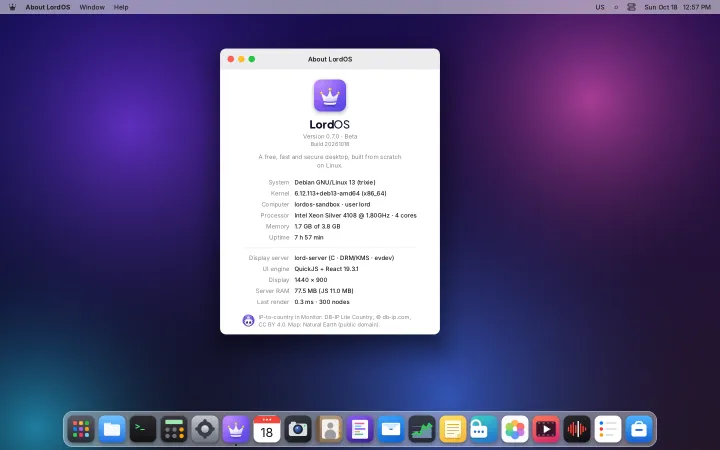Switch the US keyboard layout indicator
The width and height of the screenshot is (720, 450).
pos(600,7)
